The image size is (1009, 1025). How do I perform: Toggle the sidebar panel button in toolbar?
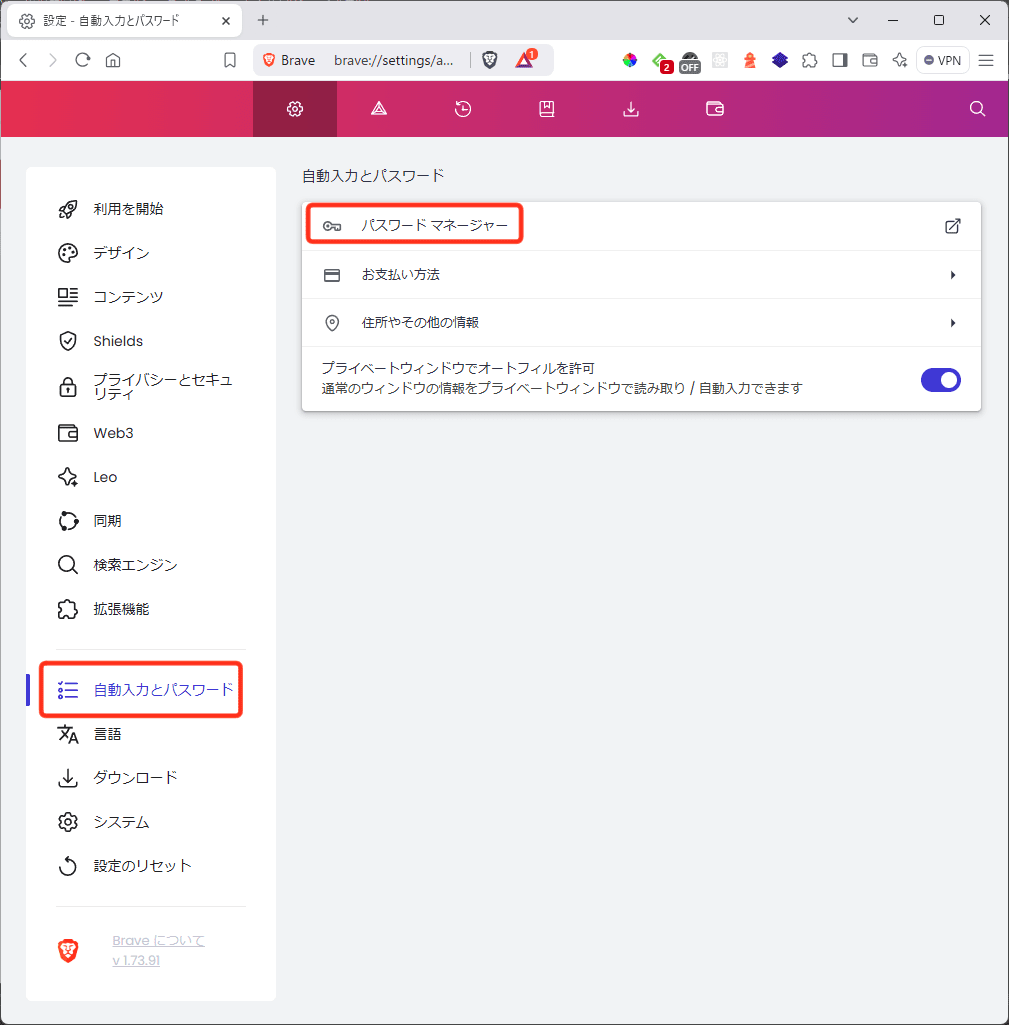tap(840, 60)
